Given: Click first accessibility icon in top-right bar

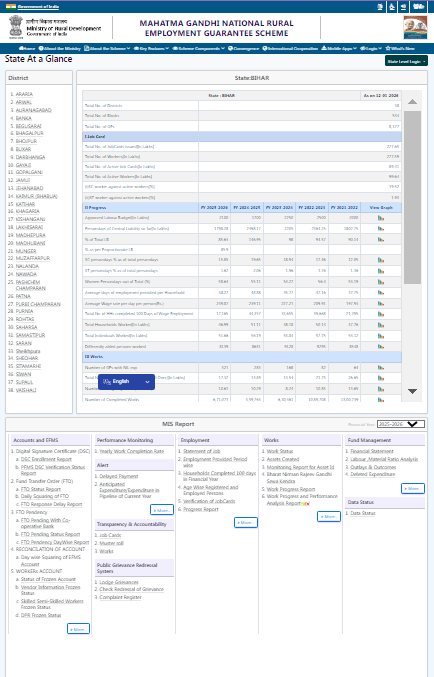Looking at the screenshot, I should (380, 6).
